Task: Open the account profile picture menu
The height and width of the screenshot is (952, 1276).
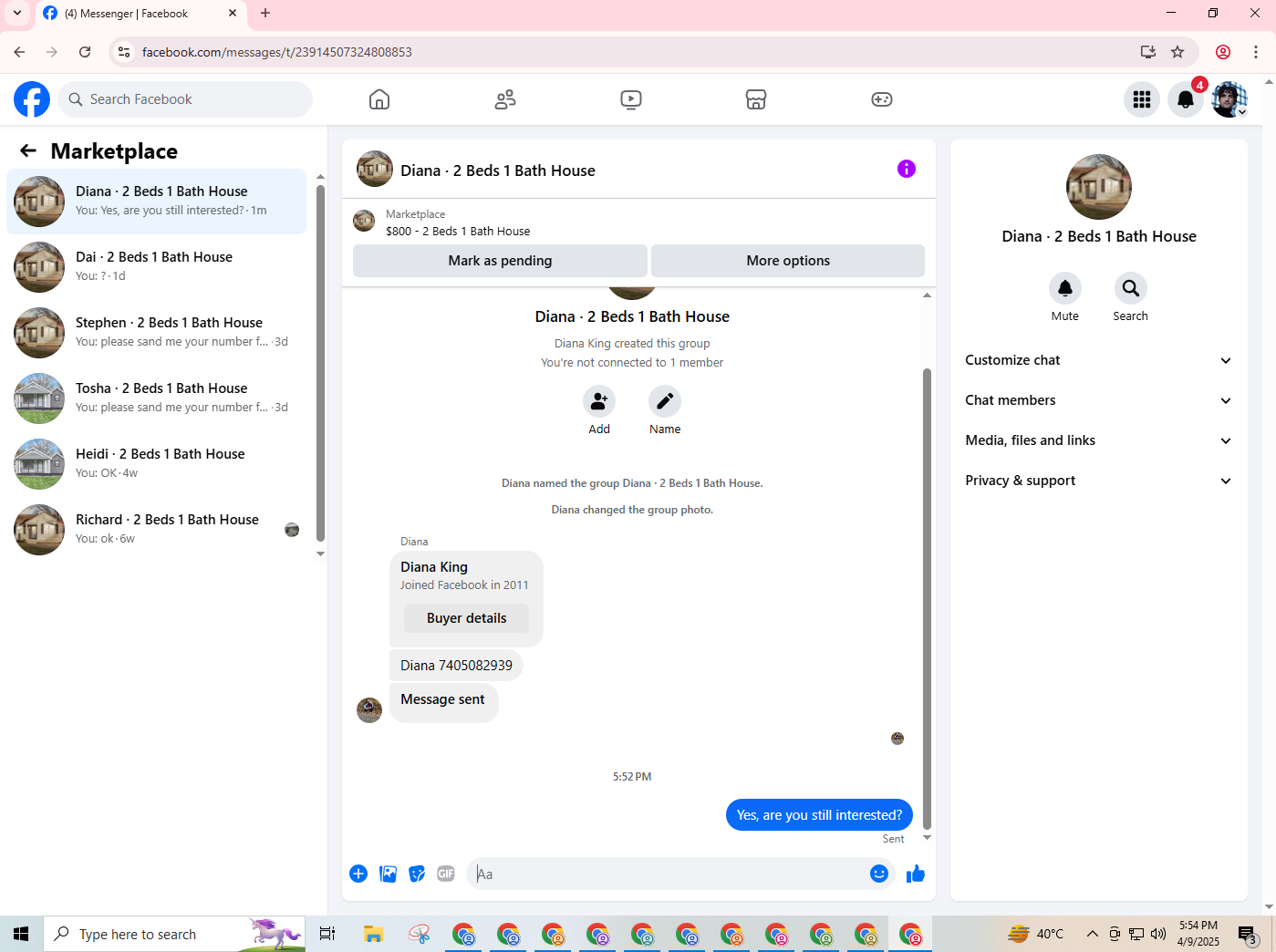Action: (x=1229, y=99)
